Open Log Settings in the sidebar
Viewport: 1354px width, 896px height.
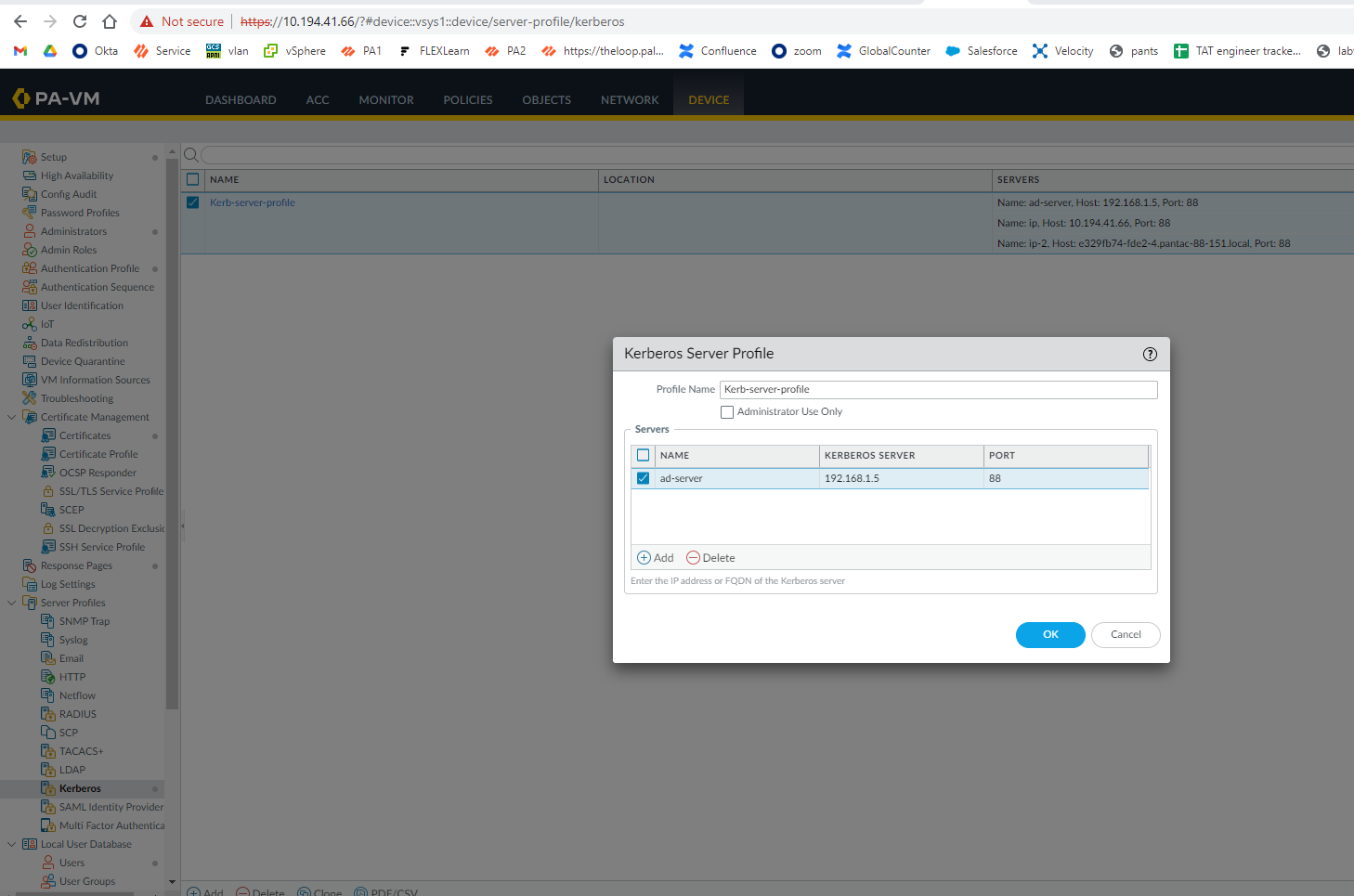pos(68,584)
